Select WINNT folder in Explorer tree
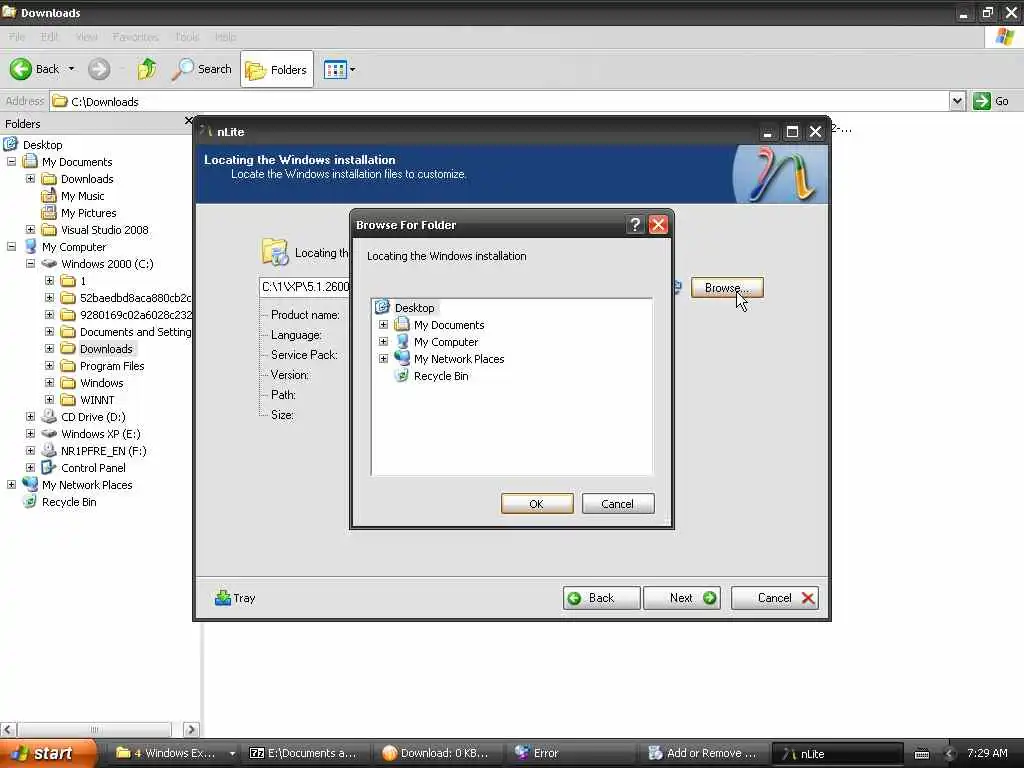Viewport: 1024px width, 768px height. click(x=97, y=400)
